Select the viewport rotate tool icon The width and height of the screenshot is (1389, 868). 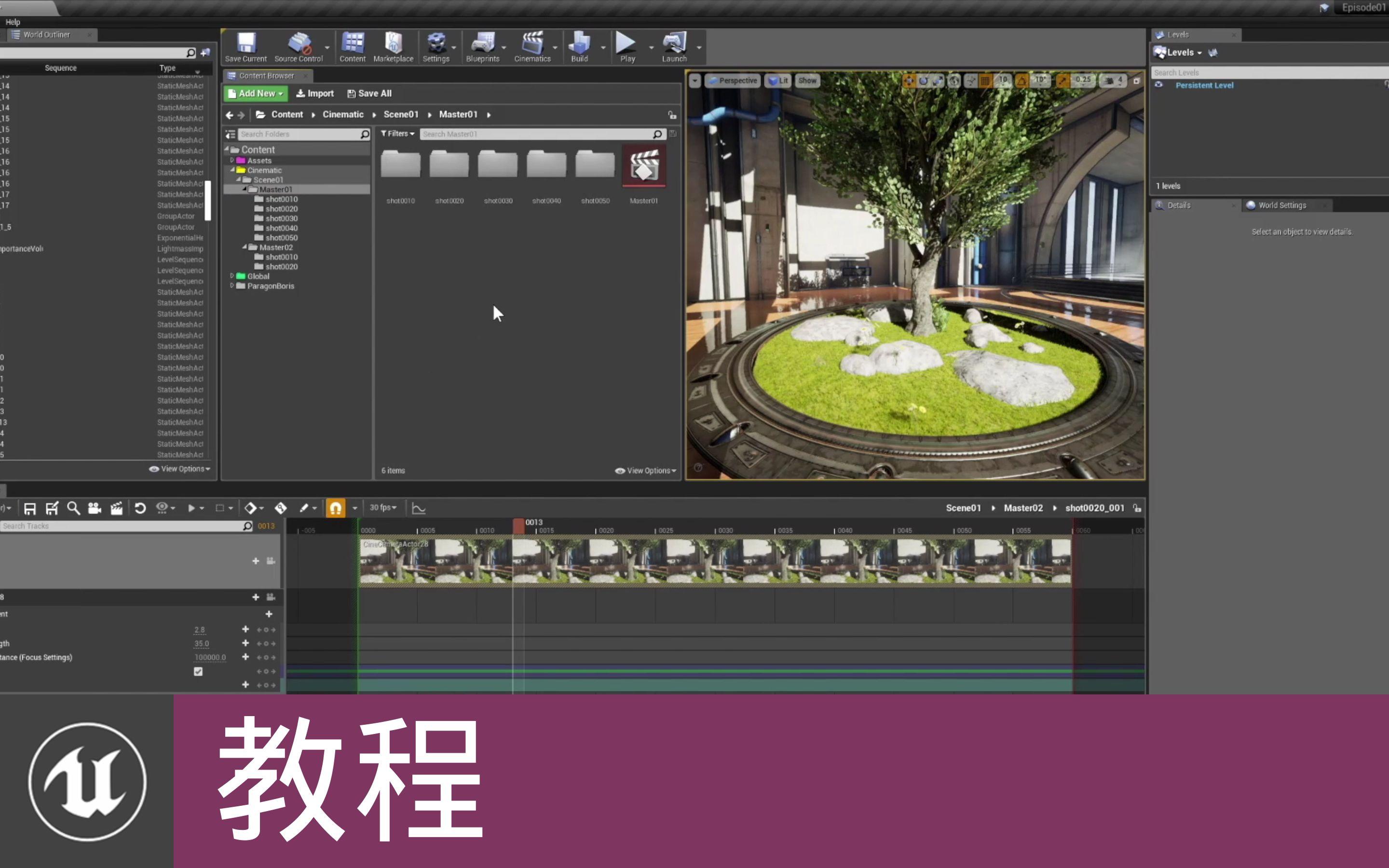click(923, 81)
